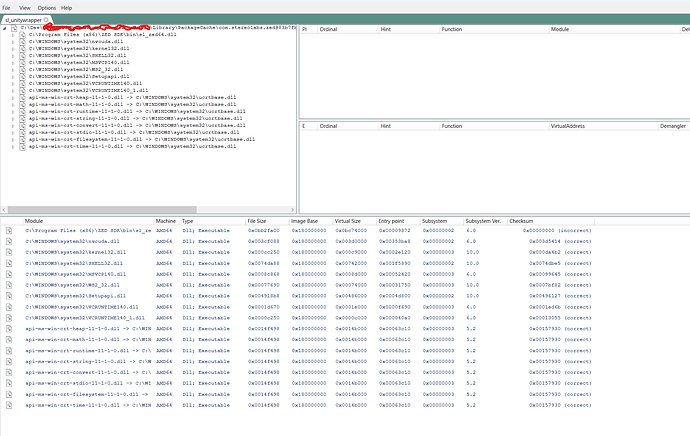690x436 pixels.
Task: Expand the nvcuda.dll tree node
Action: tap(13, 42)
